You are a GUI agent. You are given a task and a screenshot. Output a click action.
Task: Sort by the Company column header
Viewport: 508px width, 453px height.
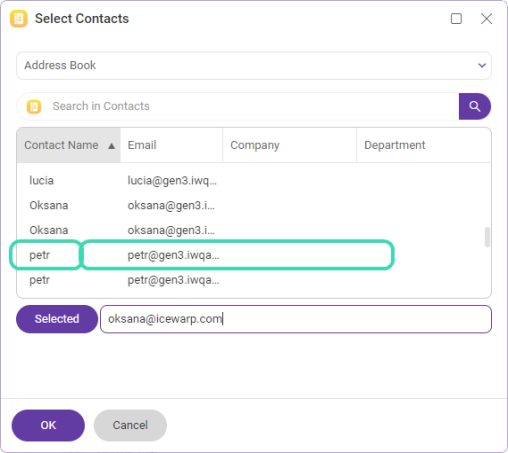(x=289, y=145)
